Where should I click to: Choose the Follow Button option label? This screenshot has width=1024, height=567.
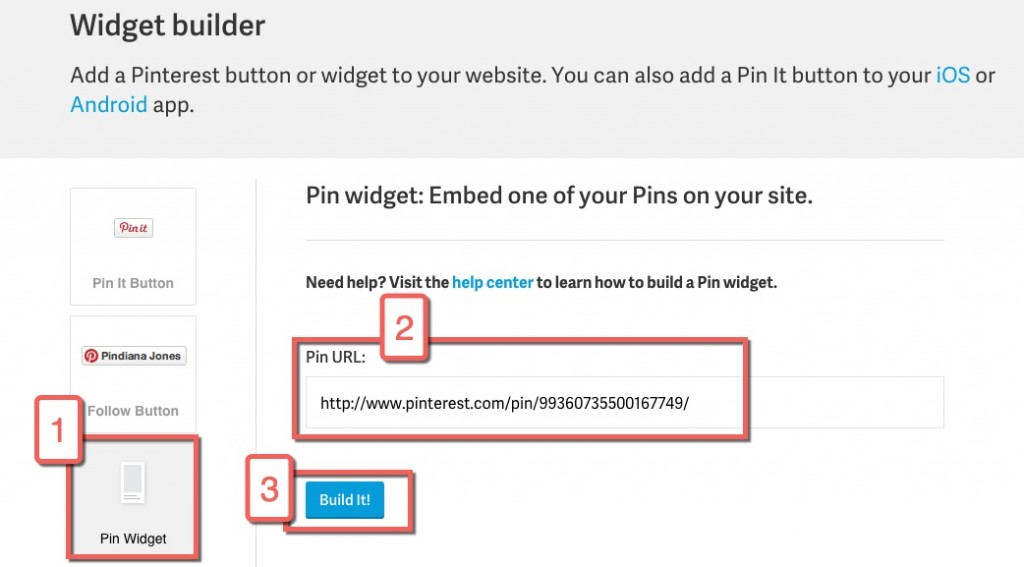click(x=133, y=411)
